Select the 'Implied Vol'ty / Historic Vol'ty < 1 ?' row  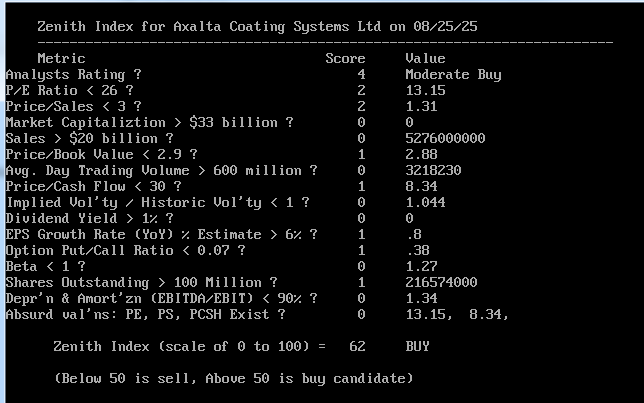pyautogui.click(x=158, y=203)
